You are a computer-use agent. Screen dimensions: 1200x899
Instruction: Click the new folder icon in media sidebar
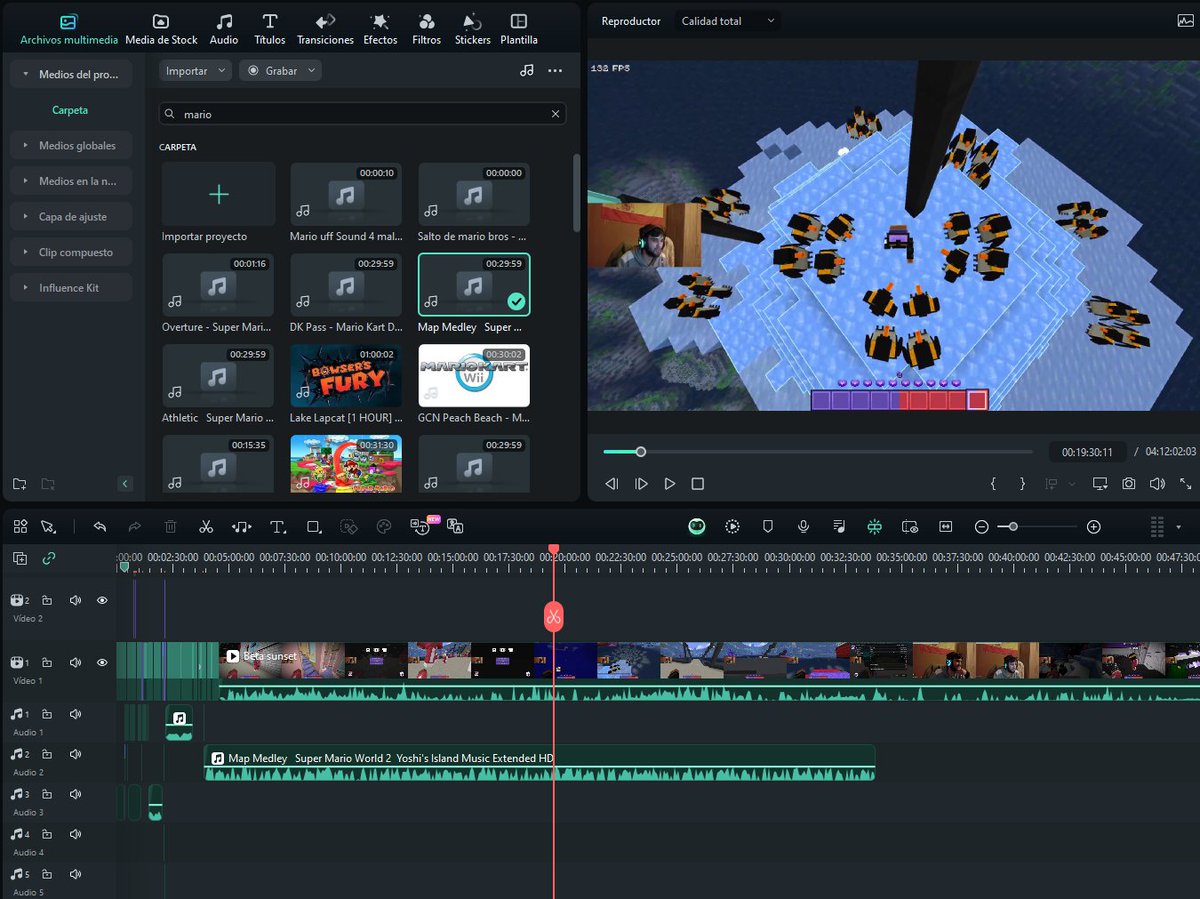[20, 484]
